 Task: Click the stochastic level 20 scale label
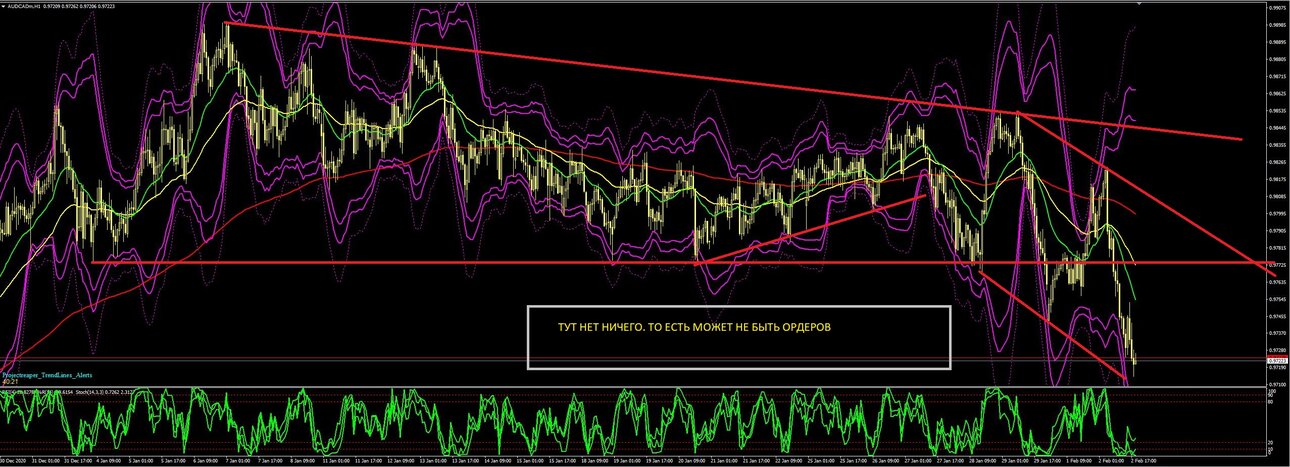[1270, 442]
